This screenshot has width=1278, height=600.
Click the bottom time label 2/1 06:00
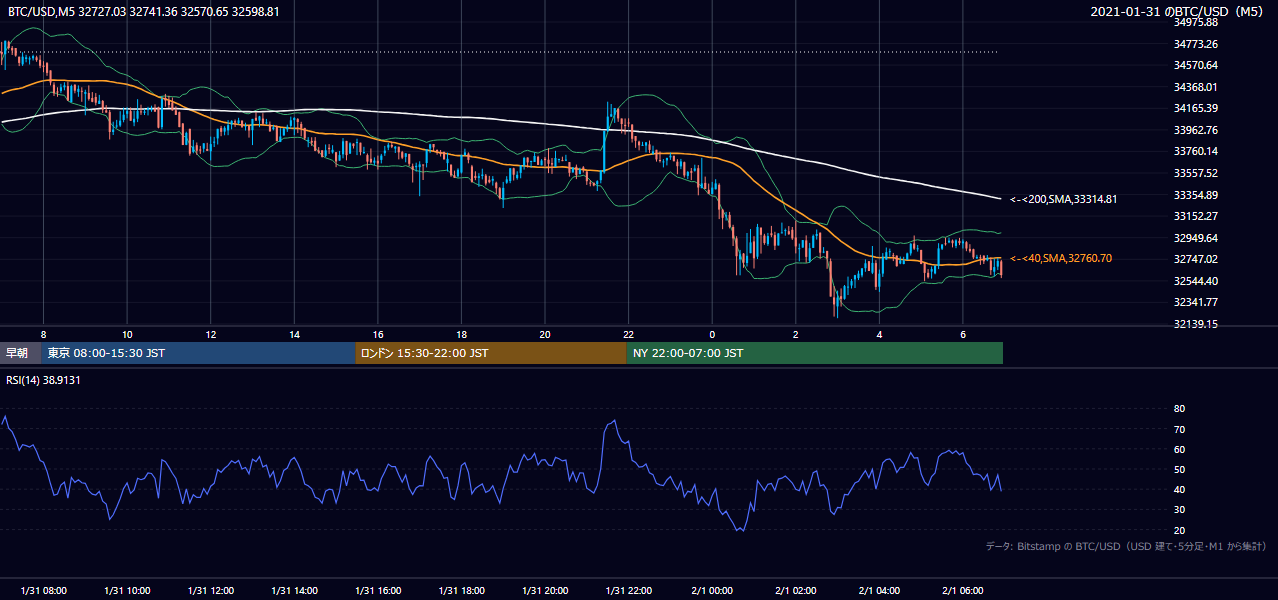(962, 590)
